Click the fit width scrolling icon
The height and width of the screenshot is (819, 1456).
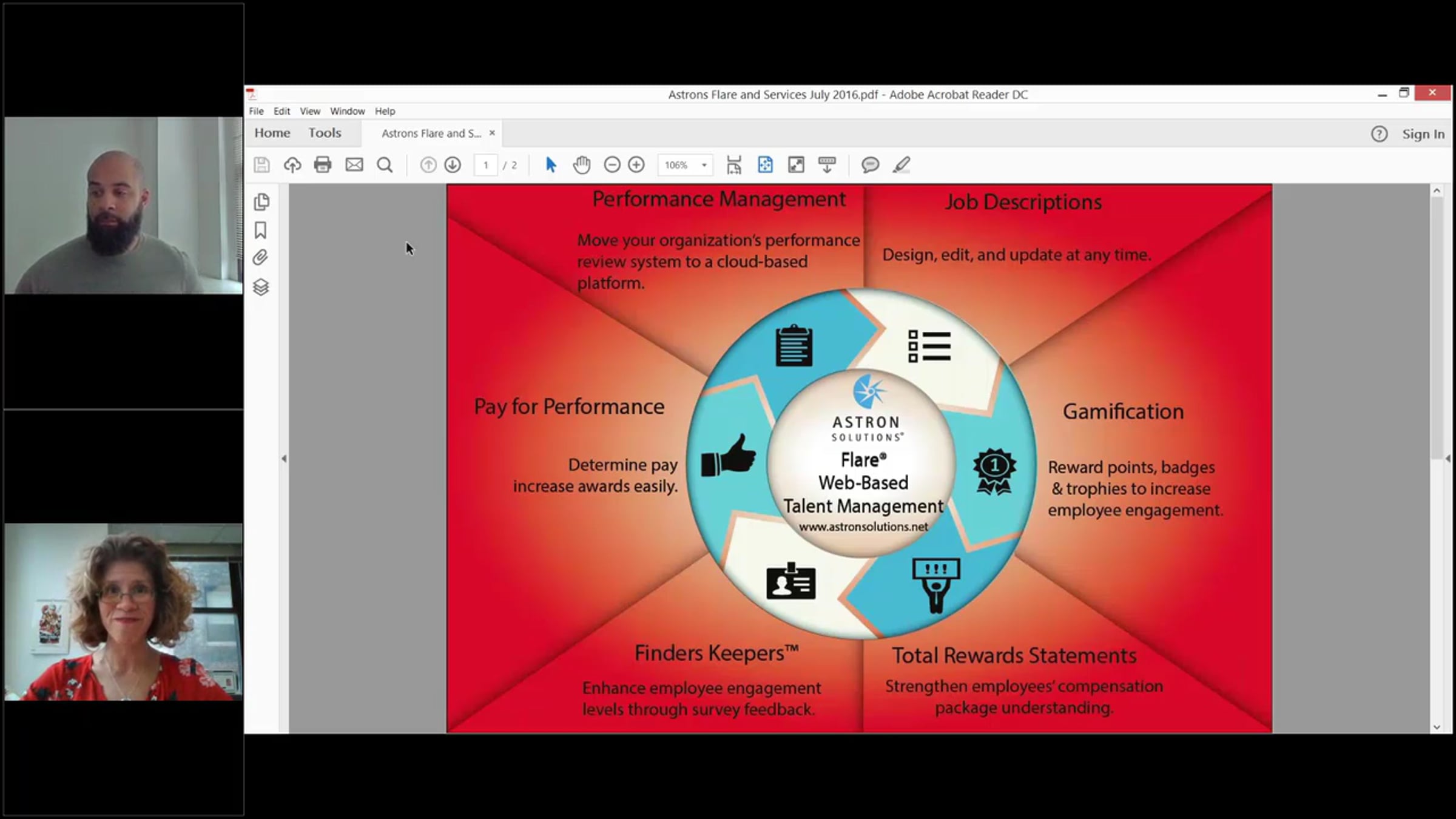click(x=734, y=165)
